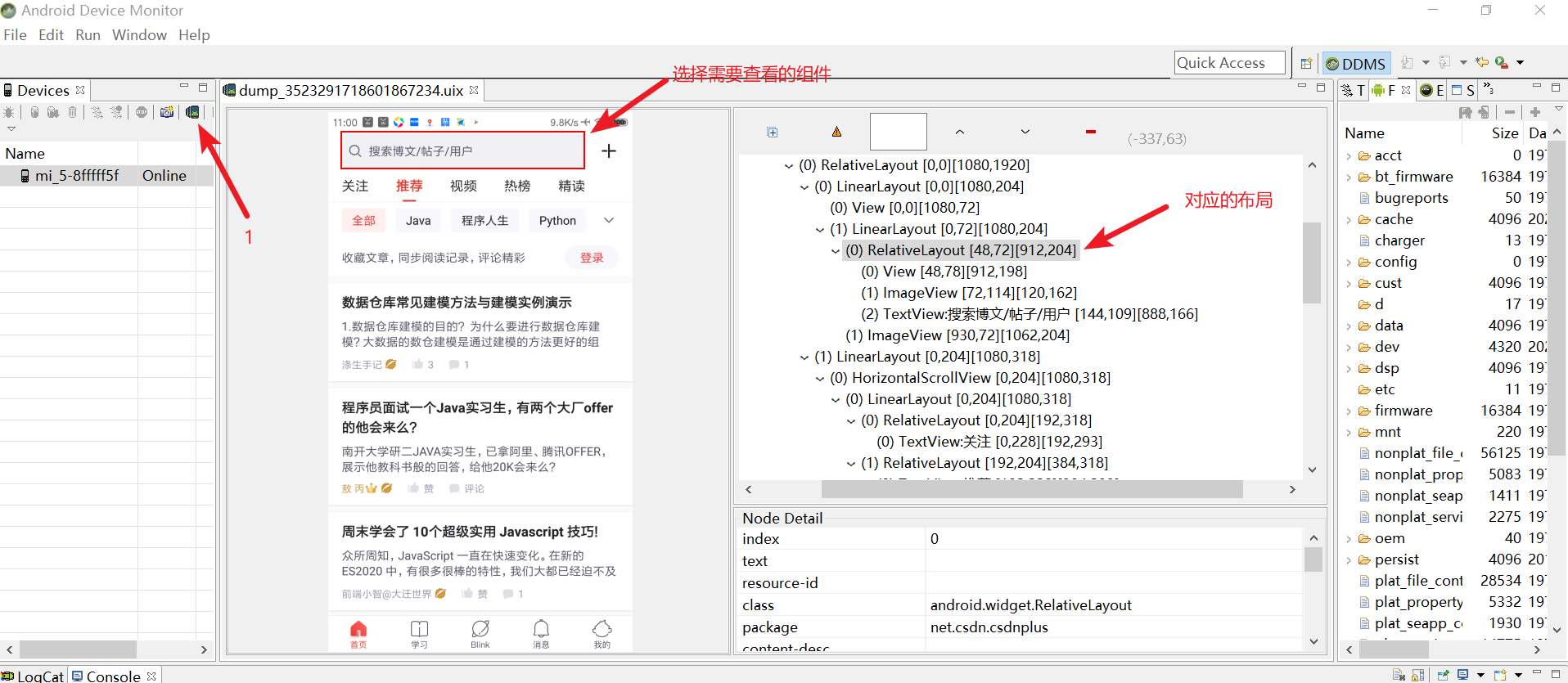The image size is (1568, 683).
Task: Click the Console tab at bottom
Action: [x=113, y=676]
